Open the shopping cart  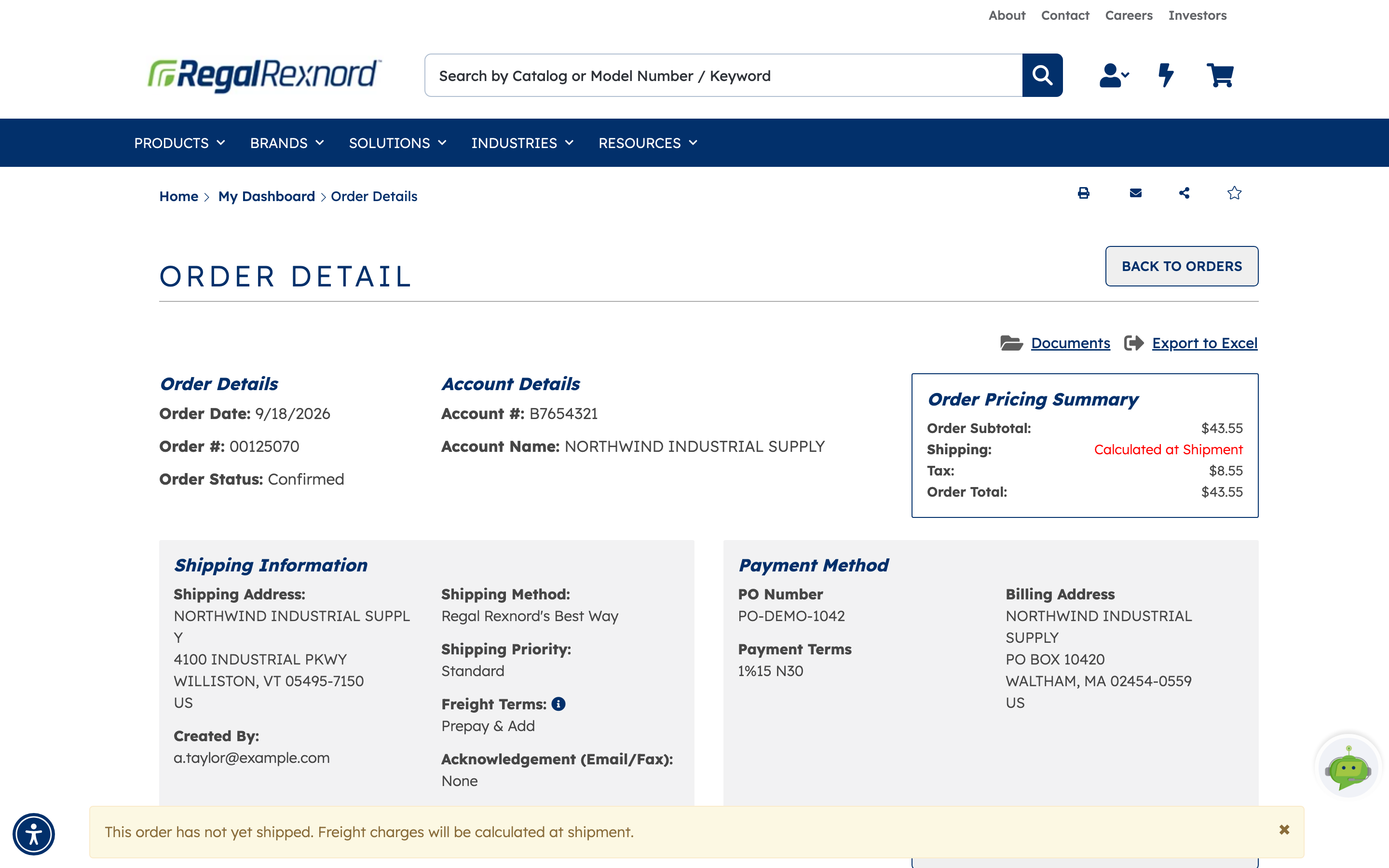pos(1220,75)
